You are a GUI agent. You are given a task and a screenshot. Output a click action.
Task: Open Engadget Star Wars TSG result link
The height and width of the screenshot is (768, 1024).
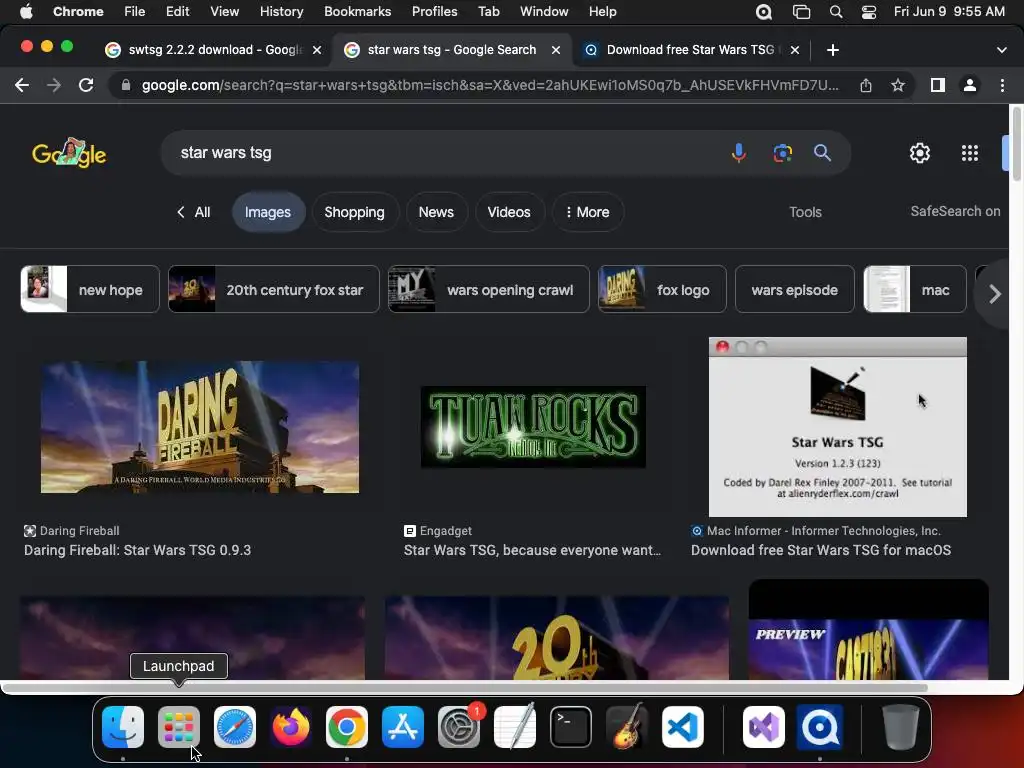pos(532,551)
